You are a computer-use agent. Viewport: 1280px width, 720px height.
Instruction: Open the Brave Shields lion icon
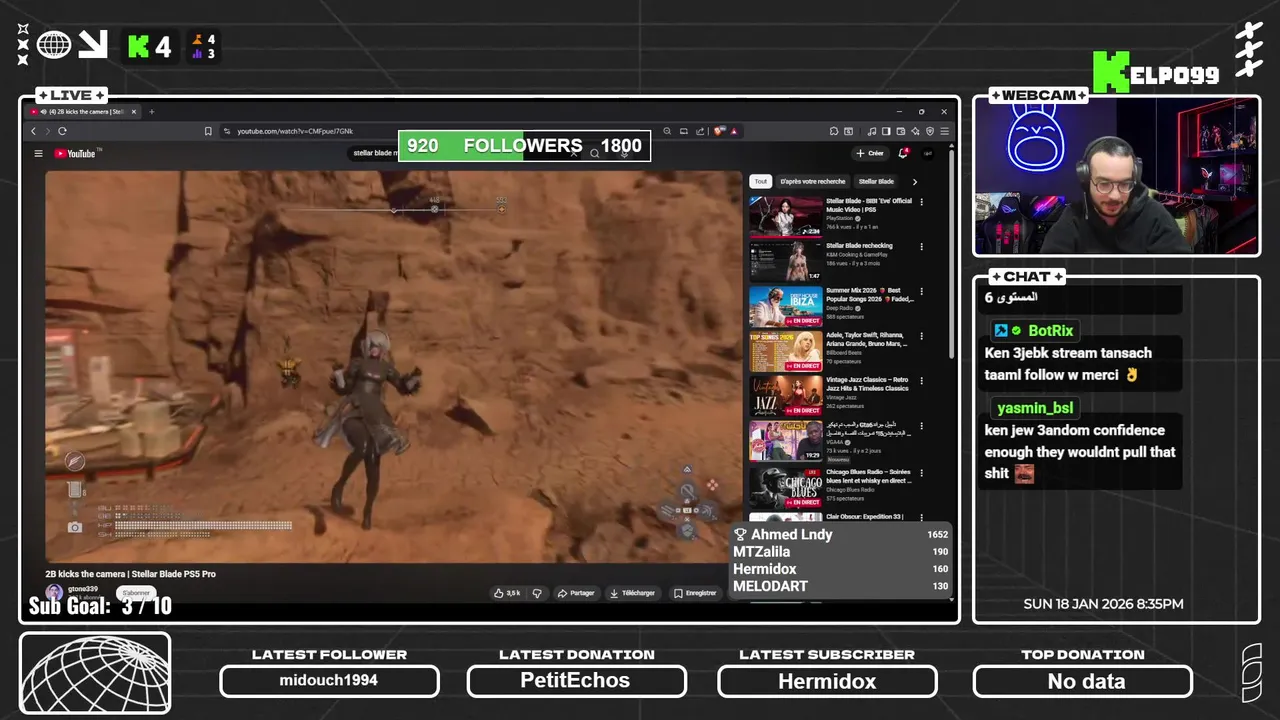click(x=718, y=131)
